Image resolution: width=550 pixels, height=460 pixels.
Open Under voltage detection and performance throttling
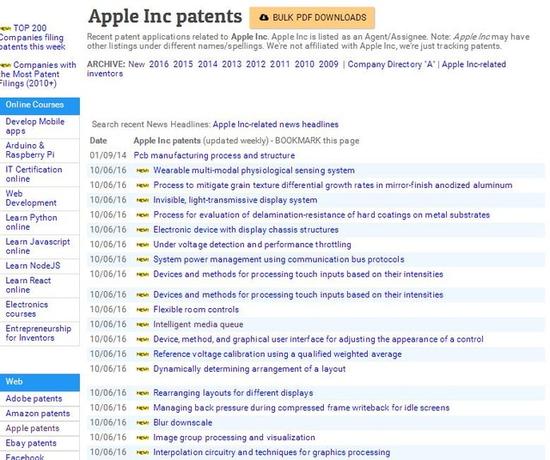click(x=252, y=245)
